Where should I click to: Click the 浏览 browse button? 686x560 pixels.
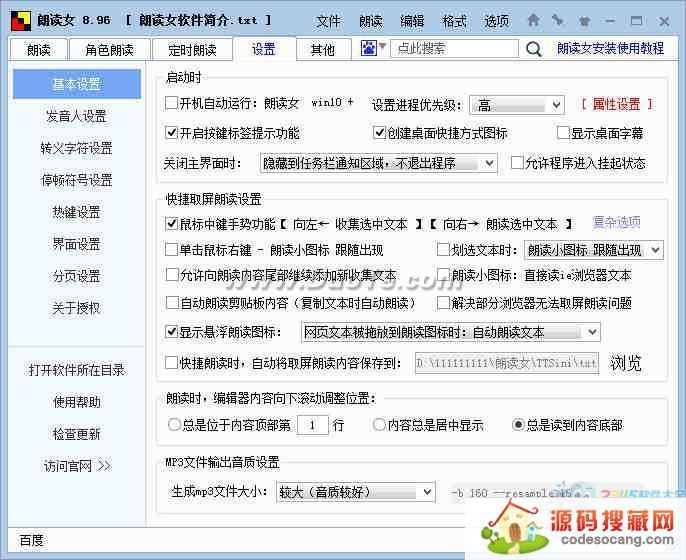[626, 363]
